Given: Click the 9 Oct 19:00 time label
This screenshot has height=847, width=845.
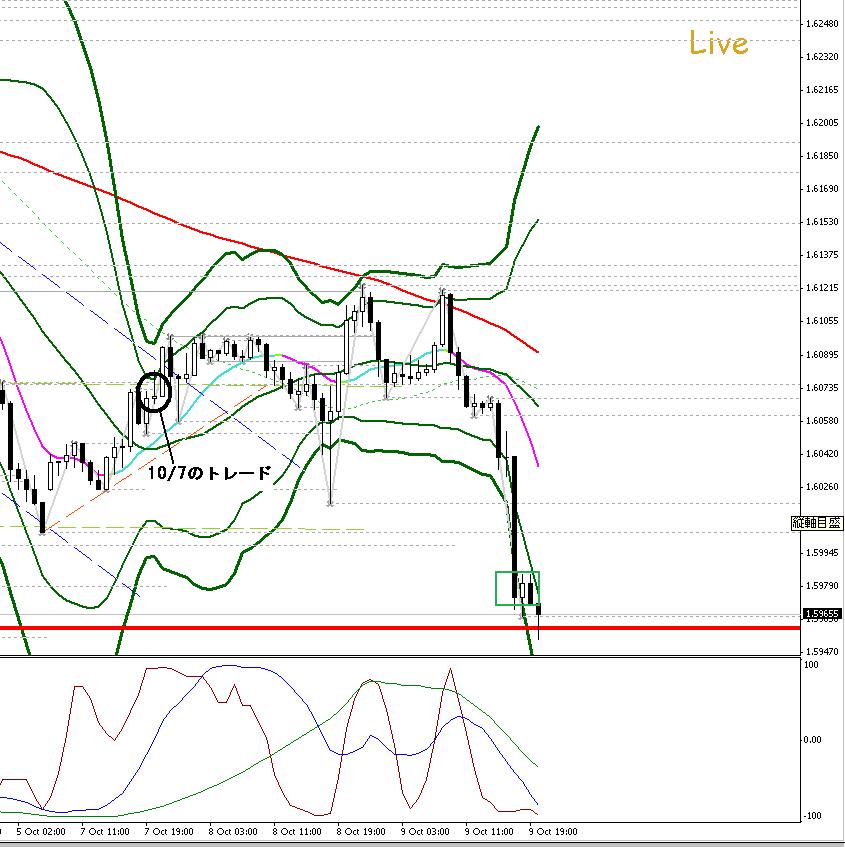Looking at the screenshot, I should [x=553, y=831].
